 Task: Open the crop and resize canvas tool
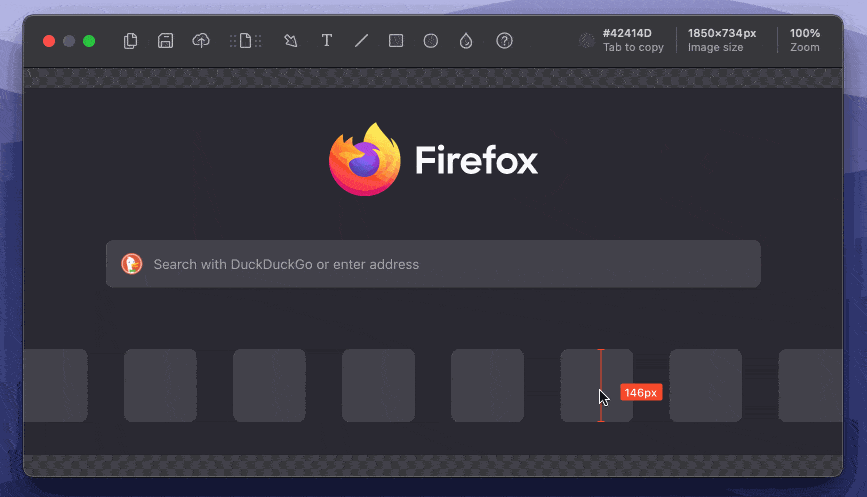point(245,41)
